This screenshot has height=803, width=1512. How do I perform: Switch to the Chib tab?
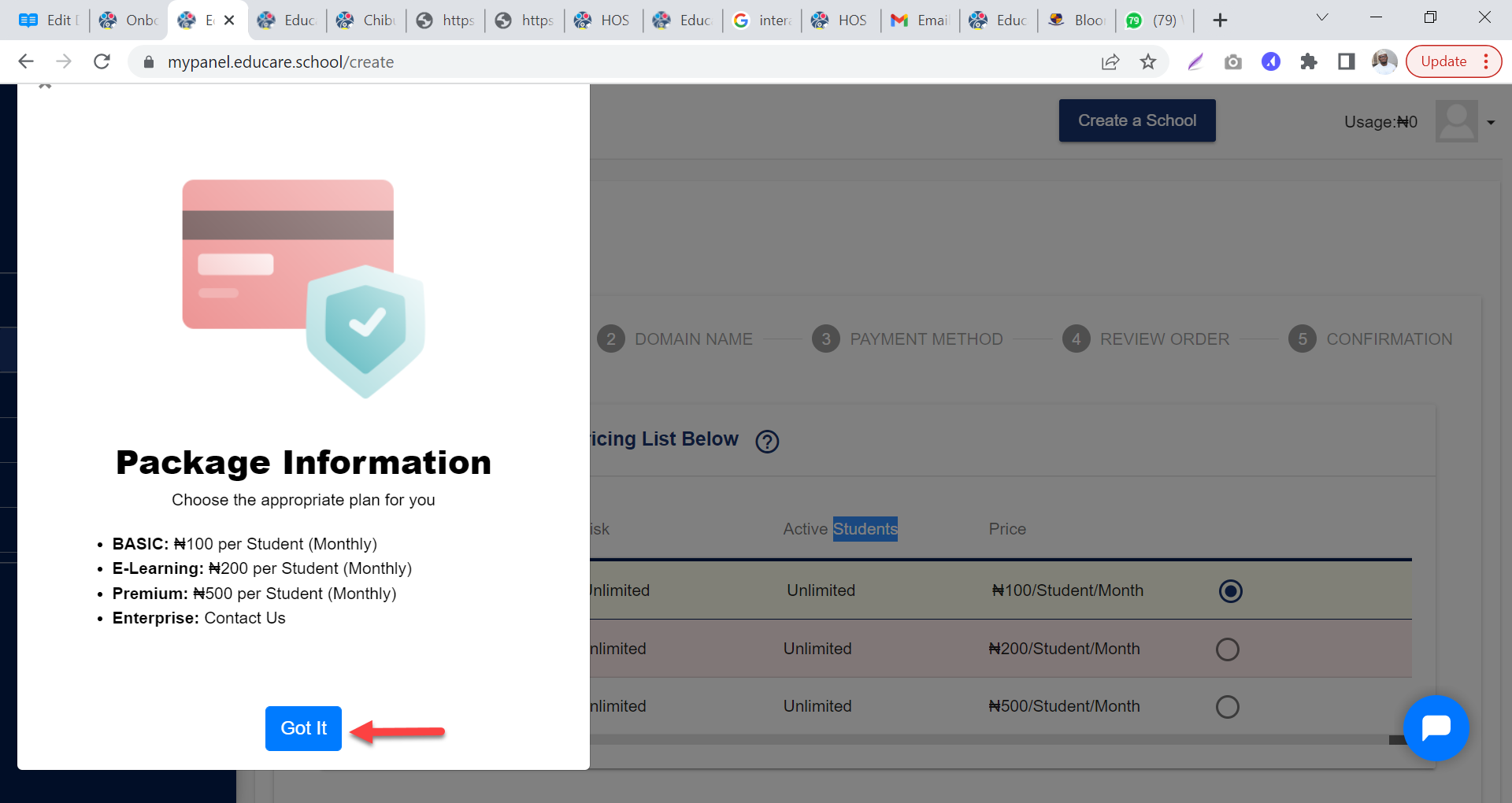tap(365, 20)
